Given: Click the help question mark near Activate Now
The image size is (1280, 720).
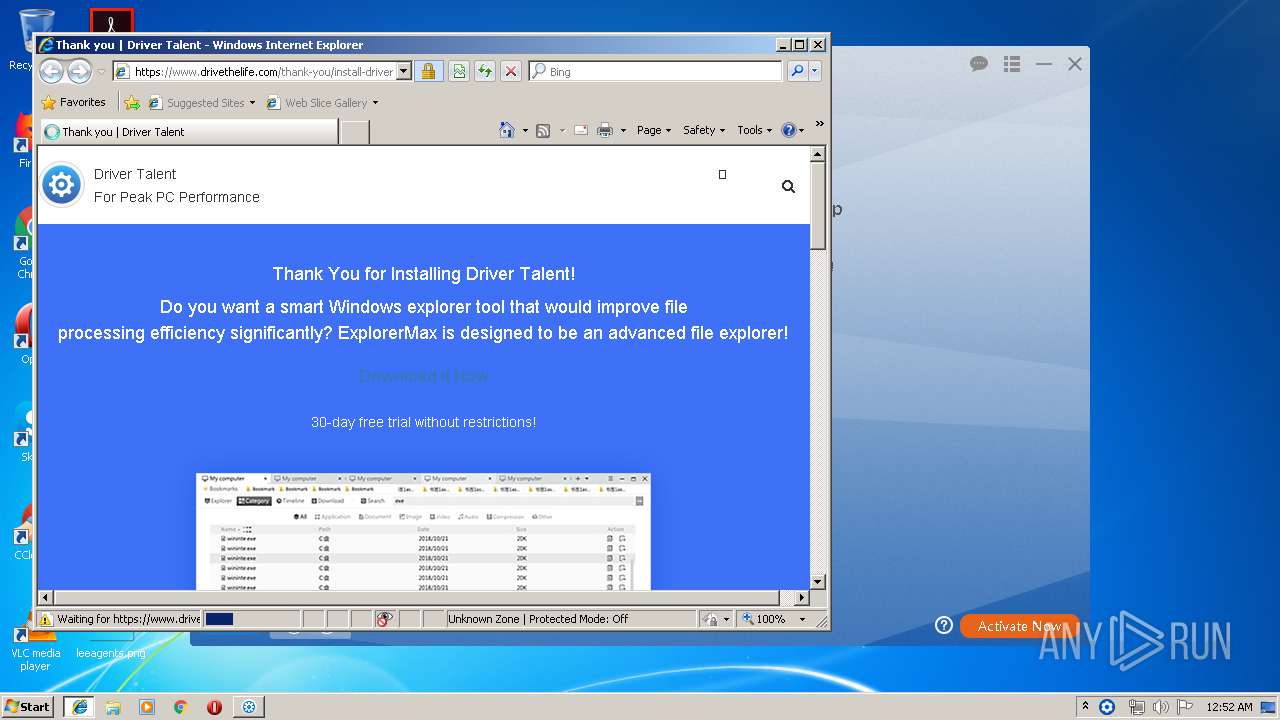Looking at the screenshot, I should point(943,625).
